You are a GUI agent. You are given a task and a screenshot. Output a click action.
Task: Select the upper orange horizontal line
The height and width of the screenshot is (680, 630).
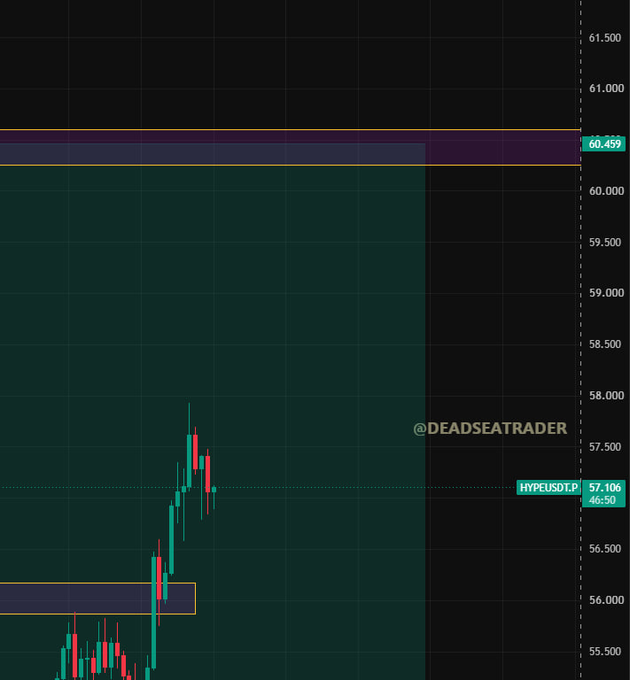pos(291,130)
